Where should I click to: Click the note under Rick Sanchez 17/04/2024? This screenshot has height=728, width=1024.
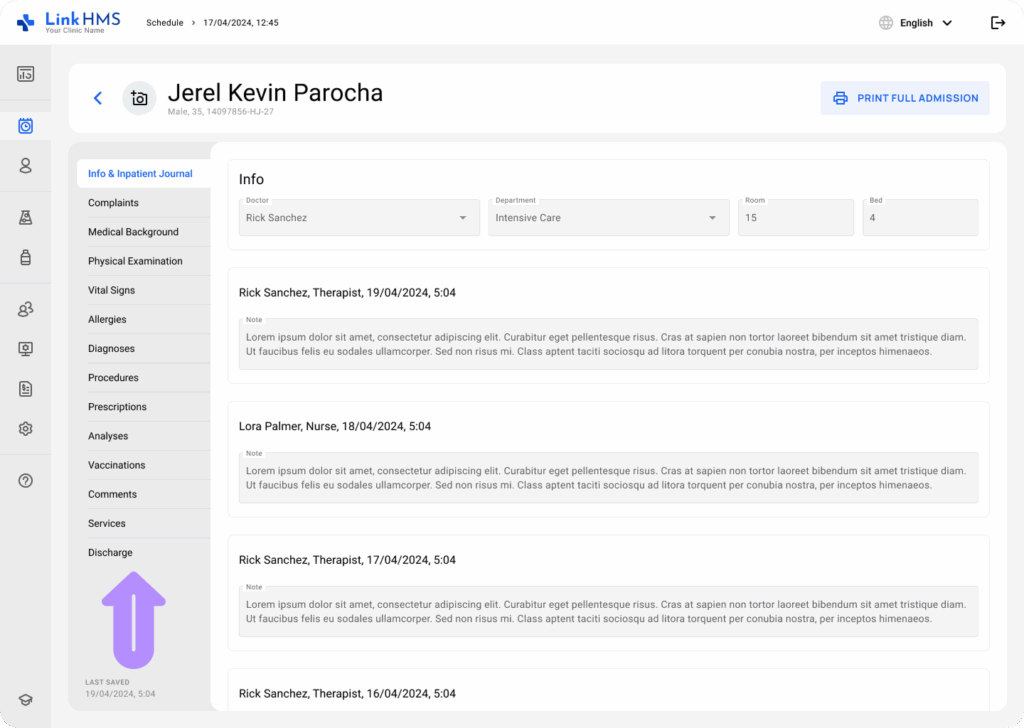pos(608,612)
